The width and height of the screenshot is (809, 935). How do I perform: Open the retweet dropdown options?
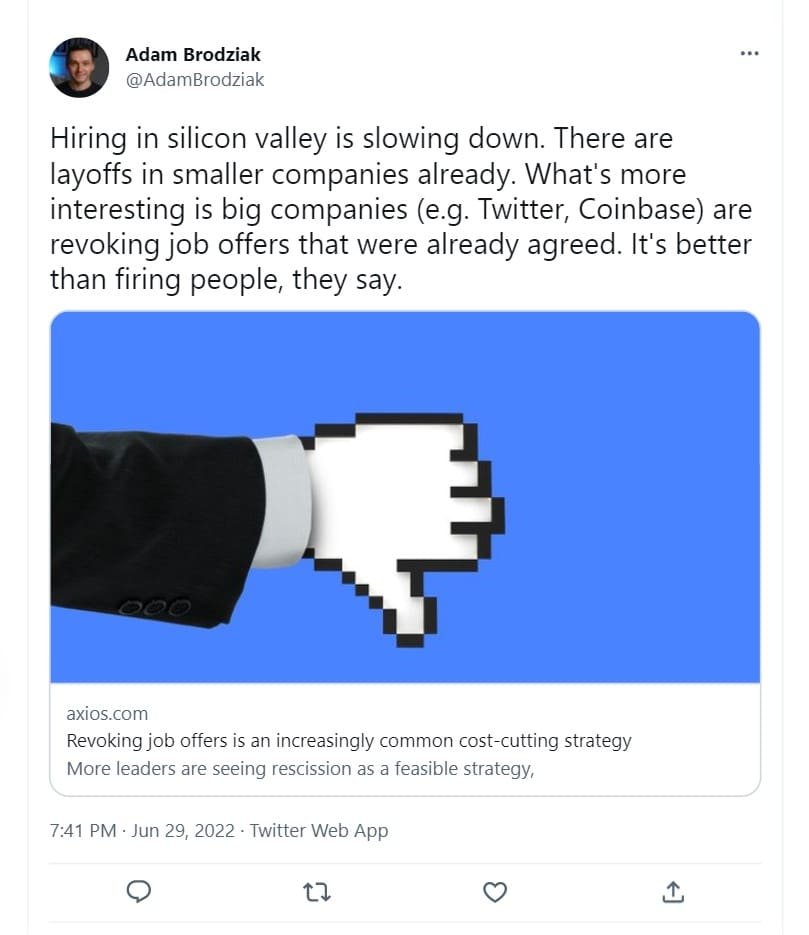(x=316, y=891)
